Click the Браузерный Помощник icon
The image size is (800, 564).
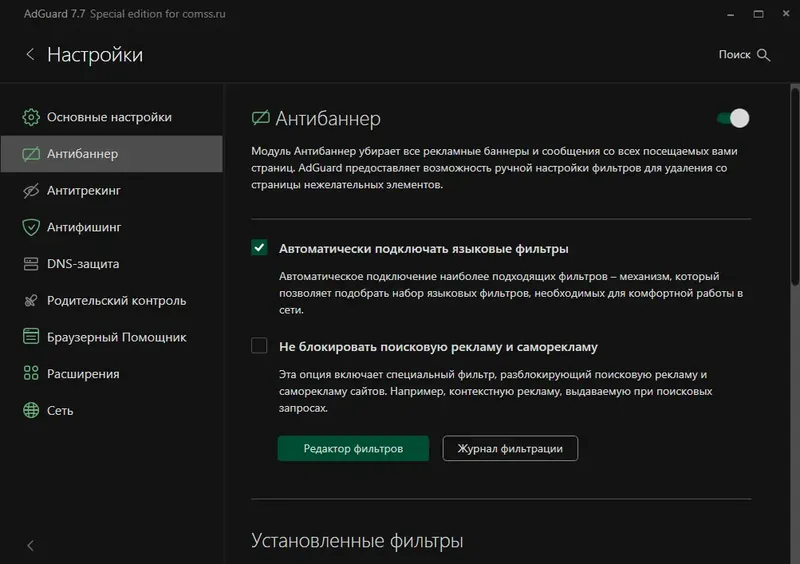coord(31,337)
